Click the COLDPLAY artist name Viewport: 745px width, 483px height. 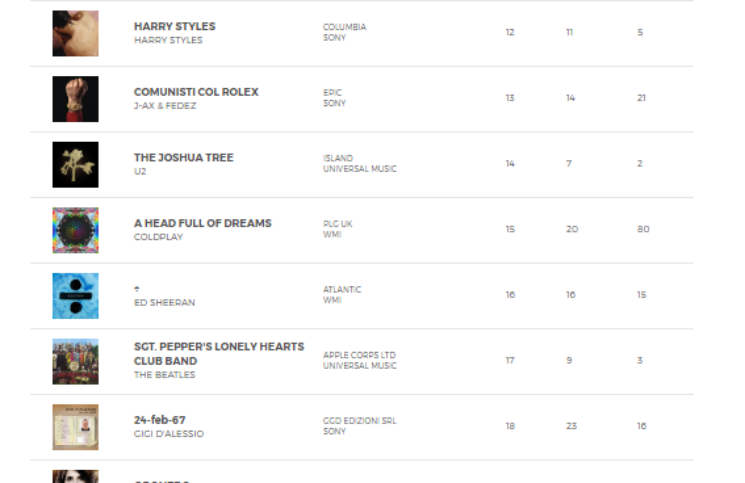[157, 237]
